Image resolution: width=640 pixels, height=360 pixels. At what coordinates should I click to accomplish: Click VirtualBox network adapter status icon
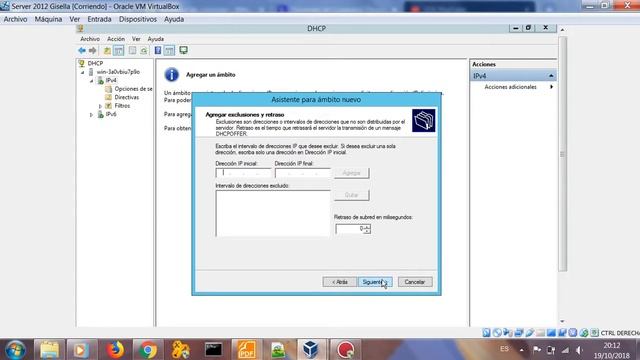click(518, 333)
